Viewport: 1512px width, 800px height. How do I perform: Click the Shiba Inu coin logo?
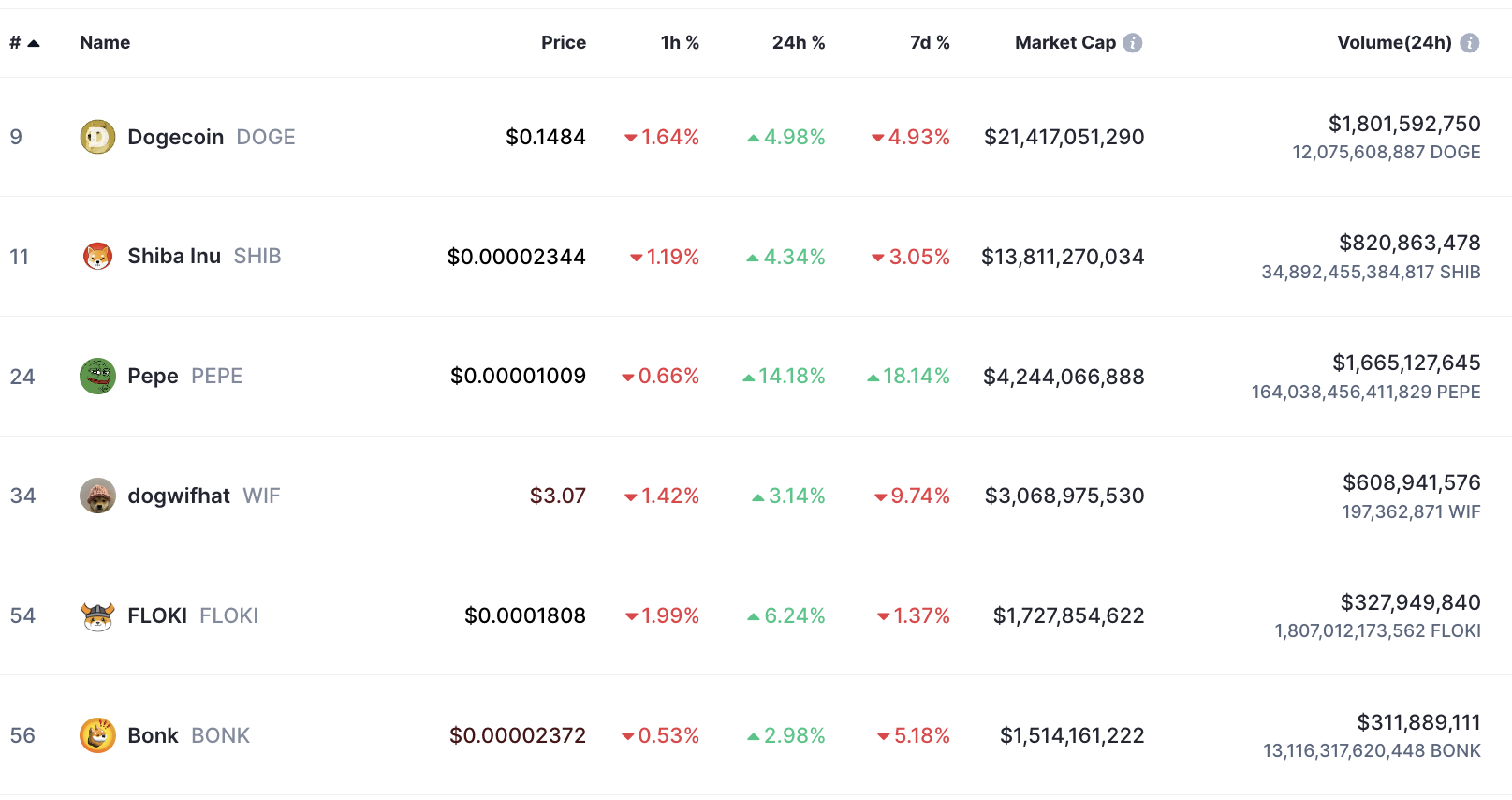point(97,256)
